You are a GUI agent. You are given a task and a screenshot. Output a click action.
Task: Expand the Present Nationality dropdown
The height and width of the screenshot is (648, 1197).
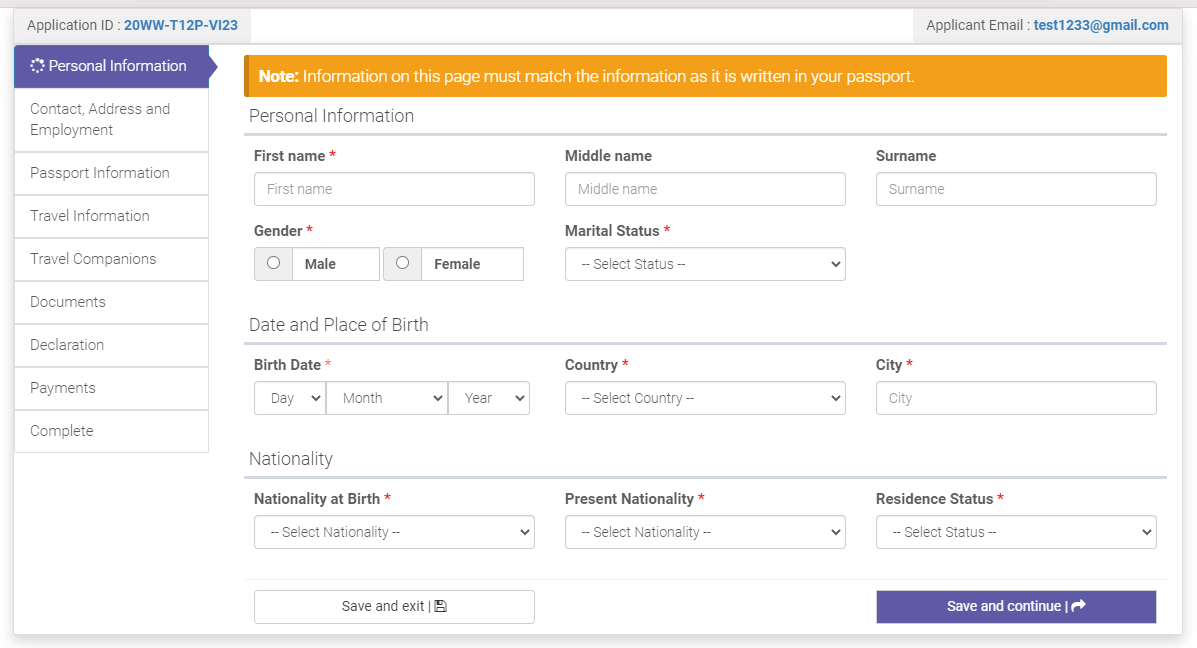[705, 532]
